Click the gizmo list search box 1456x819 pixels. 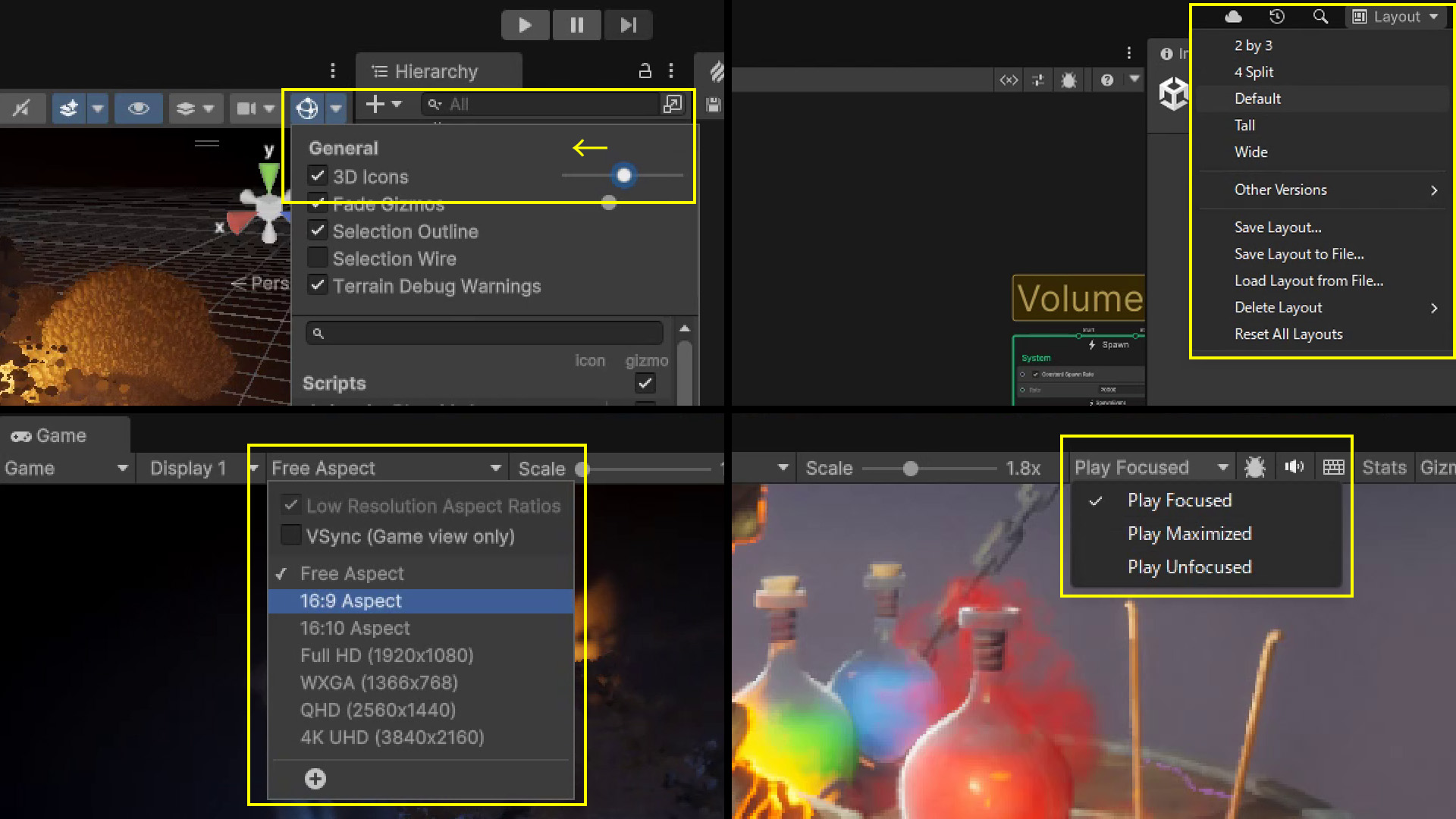tap(485, 333)
